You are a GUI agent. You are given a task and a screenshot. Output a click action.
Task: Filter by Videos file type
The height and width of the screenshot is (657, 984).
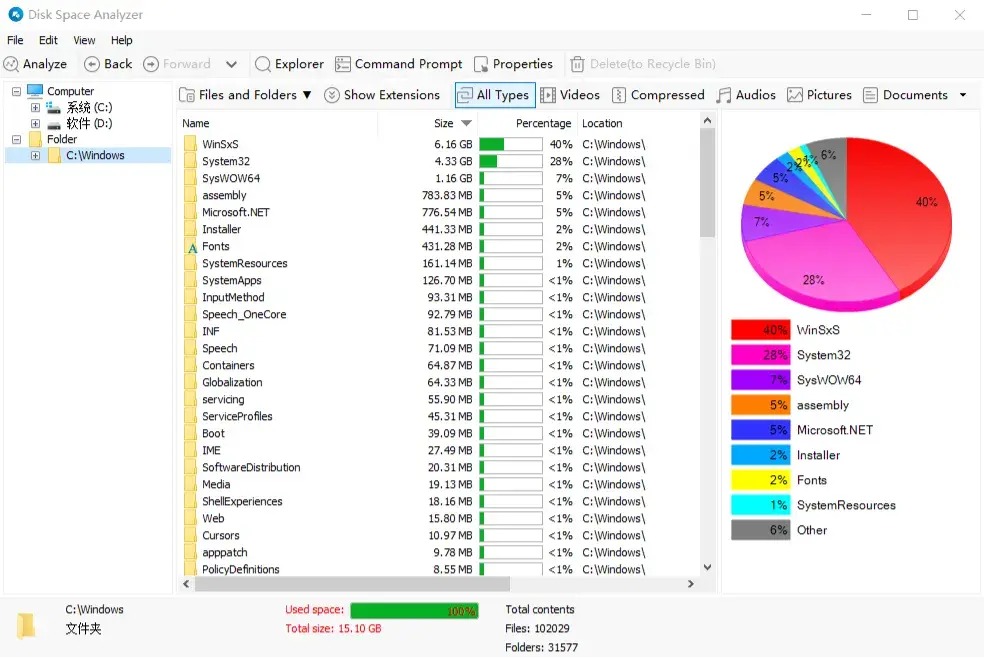coord(570,95)
